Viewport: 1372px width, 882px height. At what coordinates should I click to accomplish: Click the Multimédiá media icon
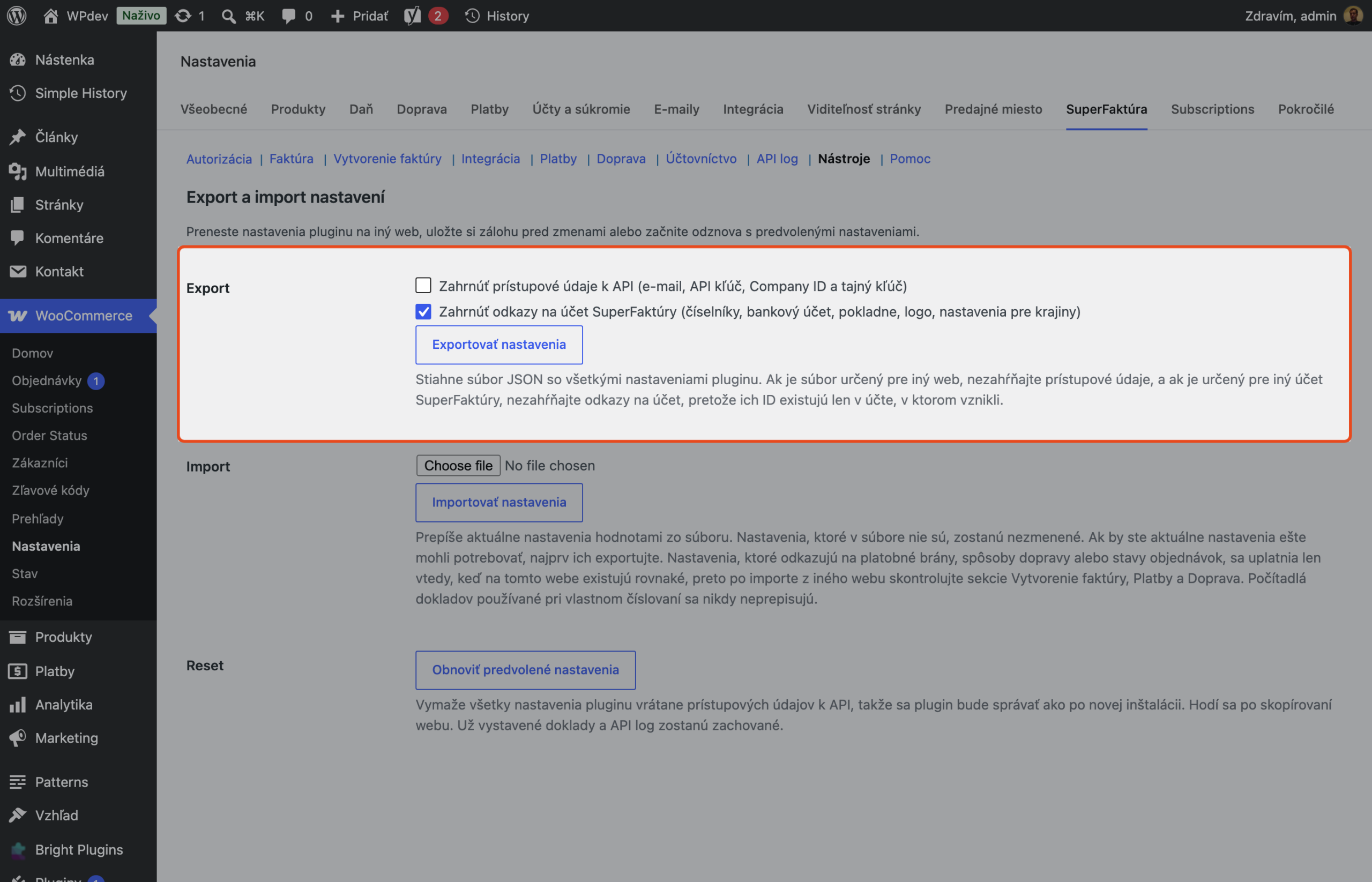point(18,171)
